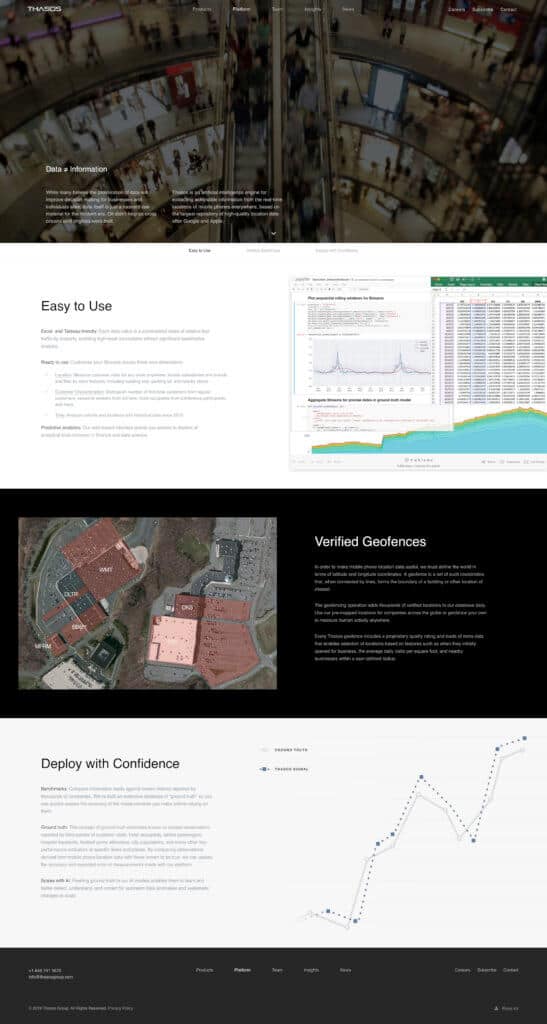Select Platform in the top navigation
Screen dimensions: 547x1024
(242, 10)
